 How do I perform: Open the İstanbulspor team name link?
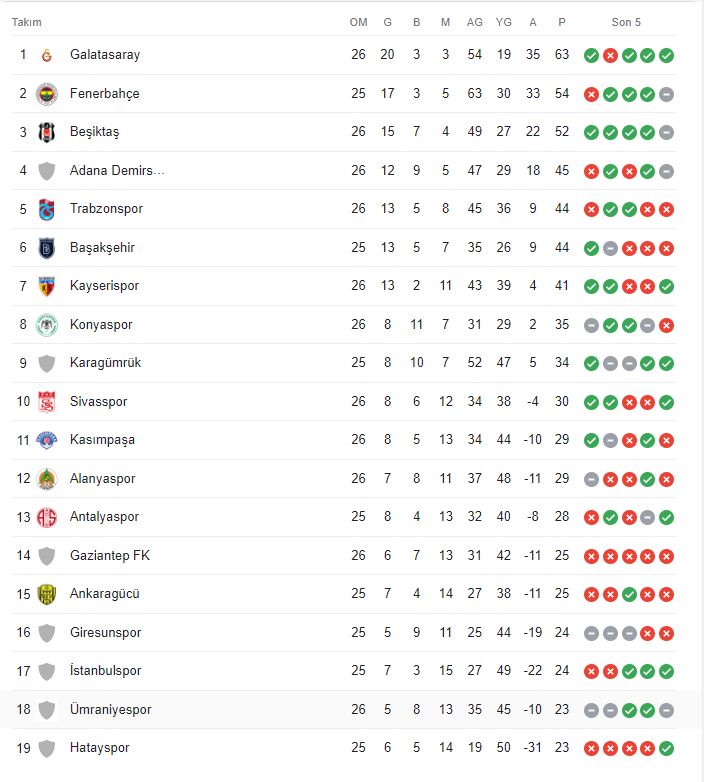click(x=105, y=671)
